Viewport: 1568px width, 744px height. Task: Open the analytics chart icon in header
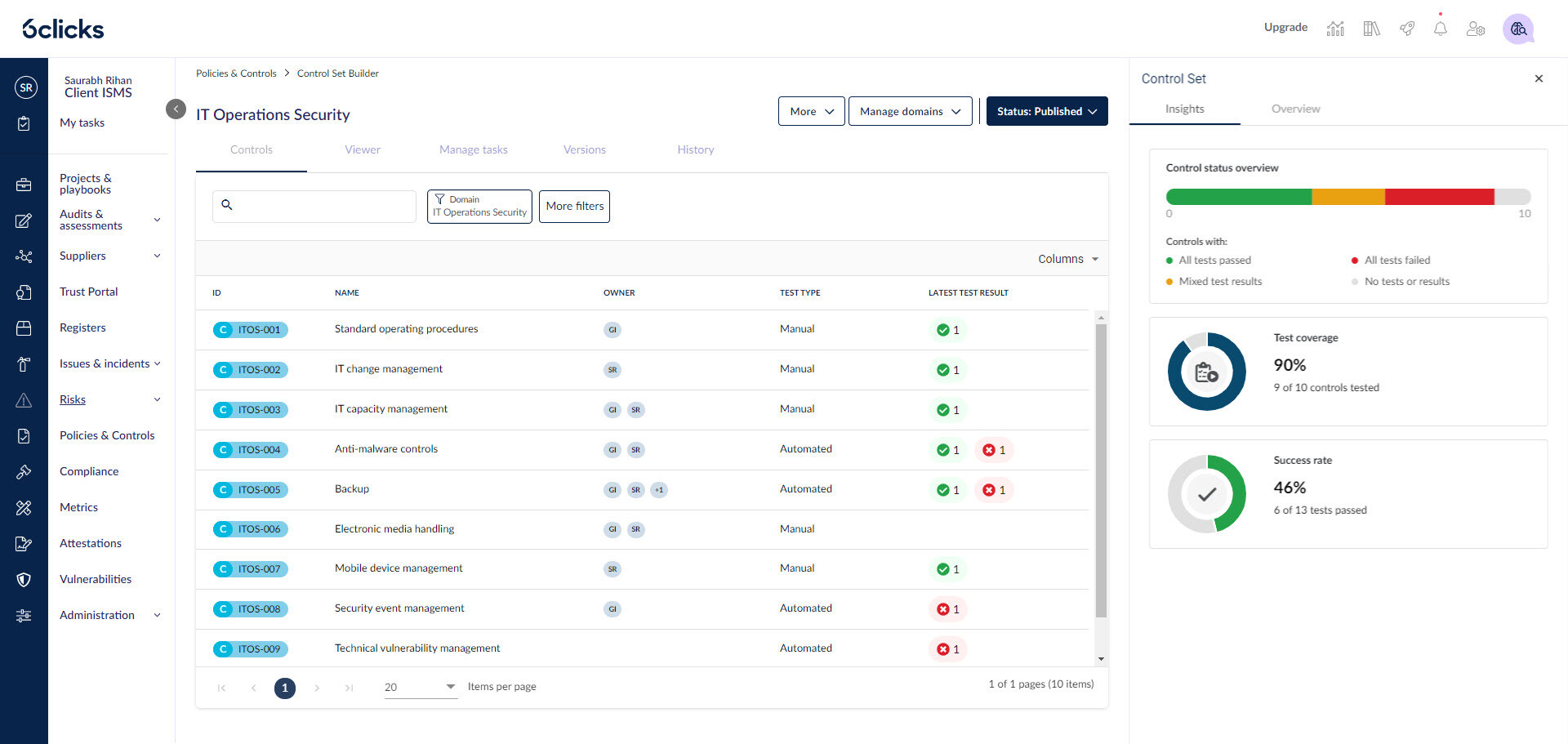[1335, 29]
